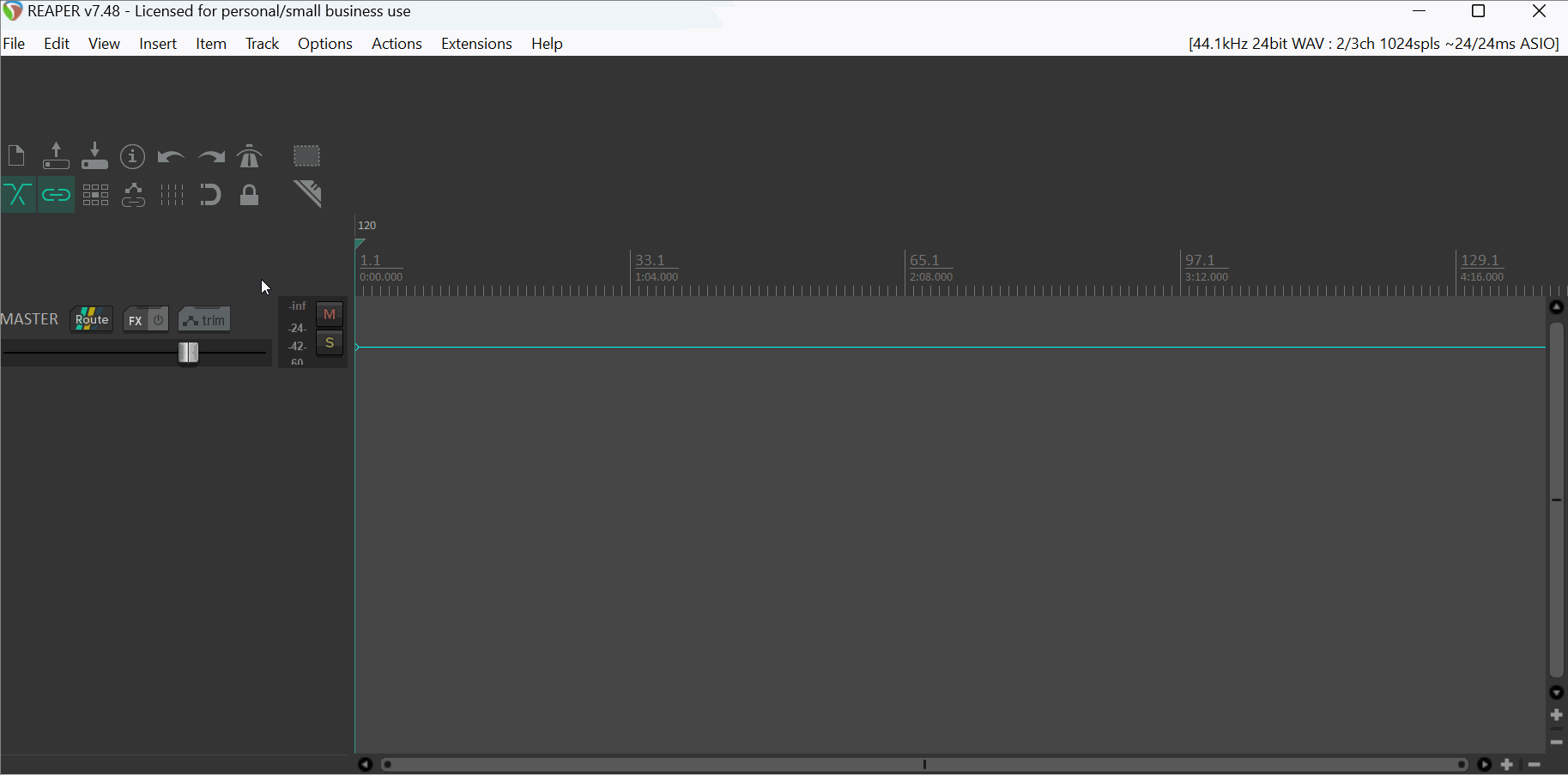Click the diagonal blade toolbar icon
1568x775 pixels.
(307, 194)
